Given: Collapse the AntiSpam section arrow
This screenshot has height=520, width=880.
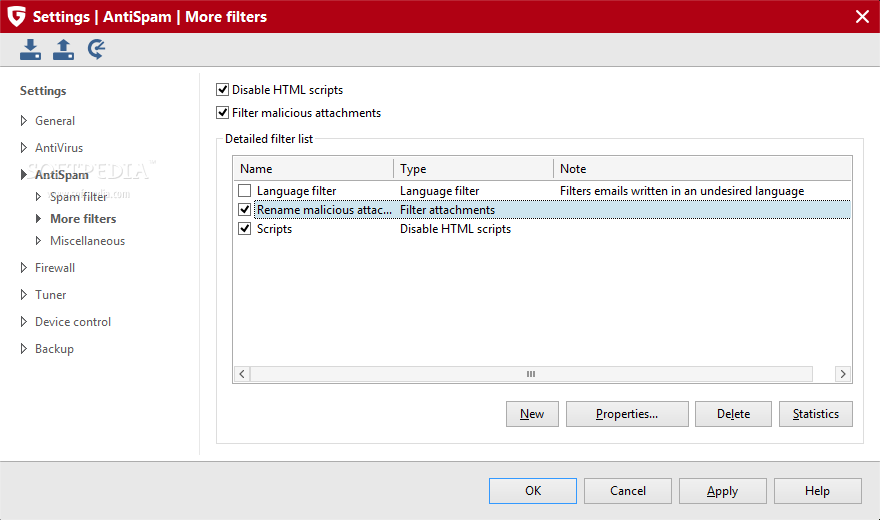Looking at the screenshot, I should (24, 174).
